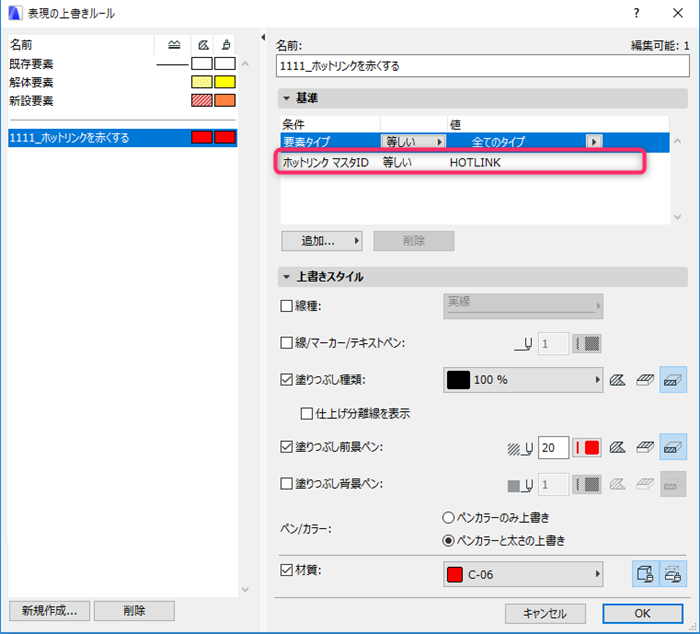The width and height of the screenshot is (700, 634).
Task: Click the fill background pen icon
Action: click(x=520, y=485)
